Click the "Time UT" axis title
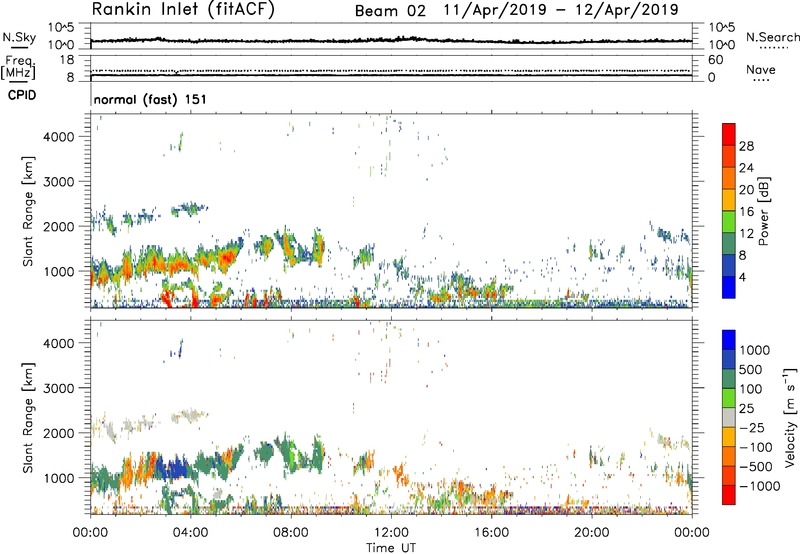800x554 pixels. pyautogui.click(x=391, y=548)
